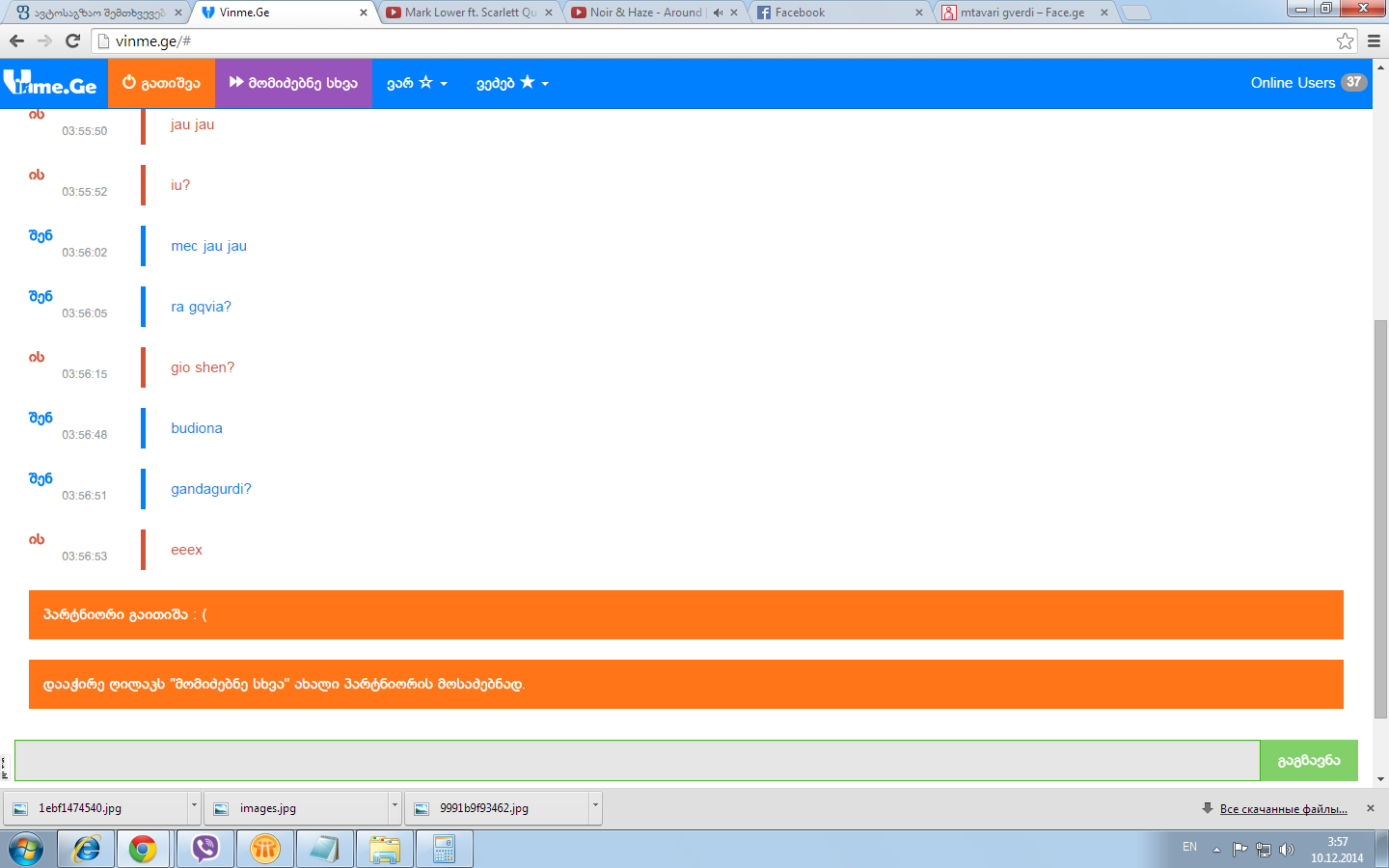This screenshot has height=868, width=1389.
Task: Switch to the Facebook tab
Action: (x=839, y=13)
